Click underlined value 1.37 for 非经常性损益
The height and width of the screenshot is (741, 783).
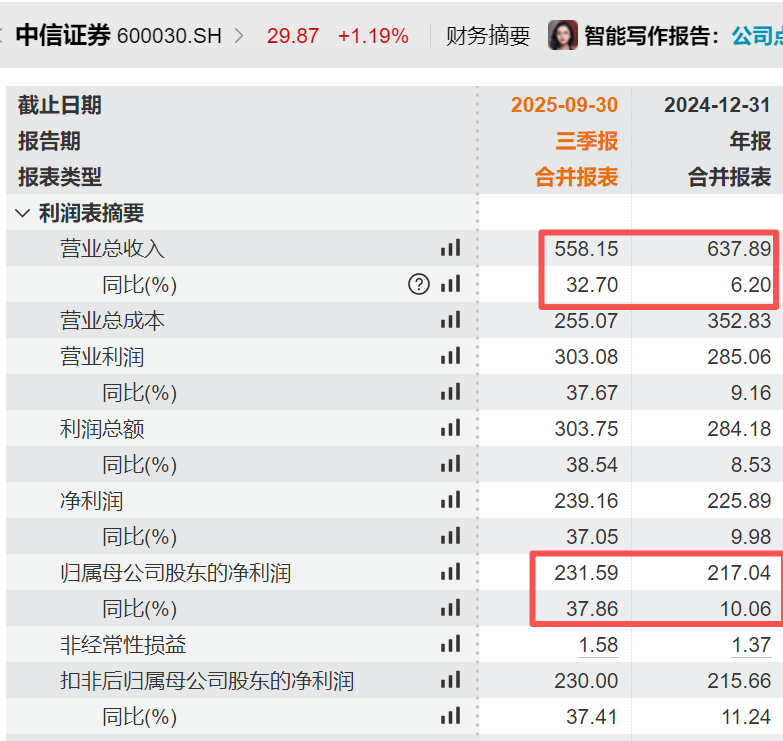tap(751, 645)
